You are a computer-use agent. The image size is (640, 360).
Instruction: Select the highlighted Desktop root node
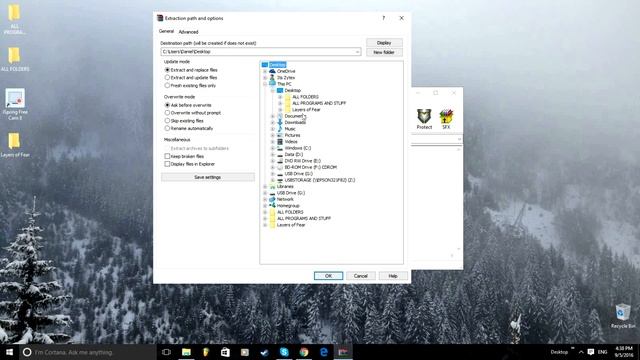pyautogui.click(x=277, y=64)
